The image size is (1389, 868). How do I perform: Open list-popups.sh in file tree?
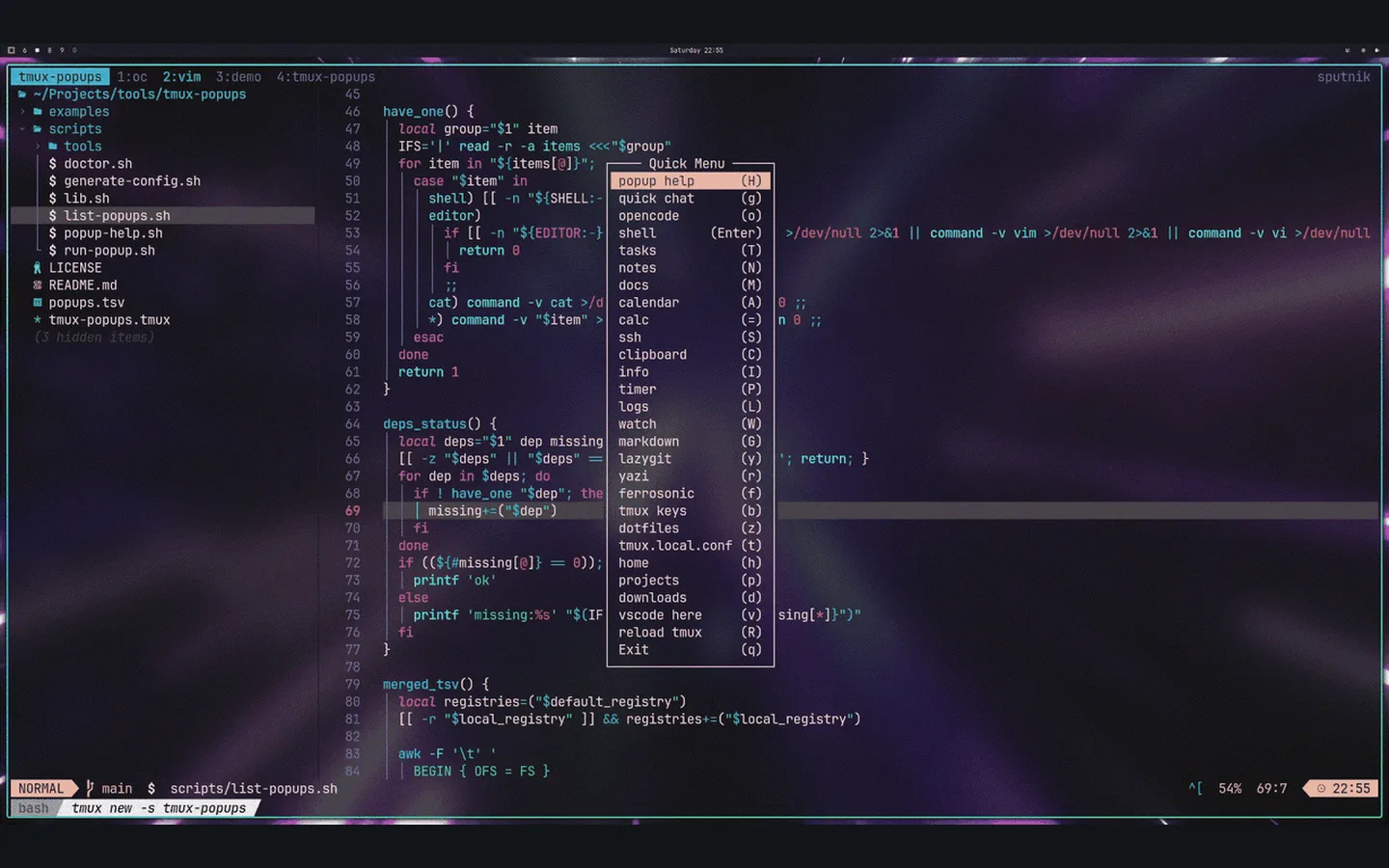(162, 216)
